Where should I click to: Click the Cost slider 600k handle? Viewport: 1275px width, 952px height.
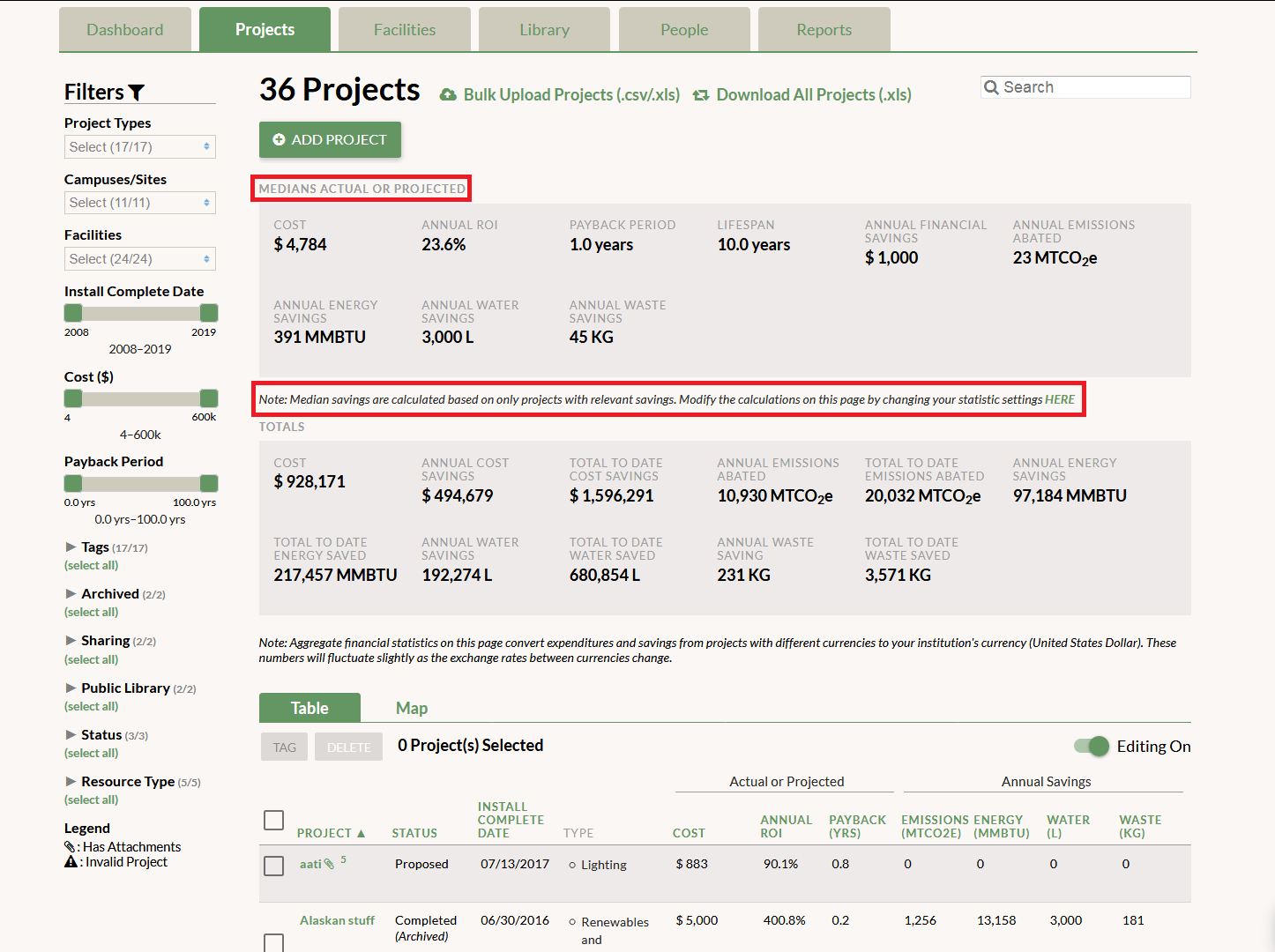point(209,398)
